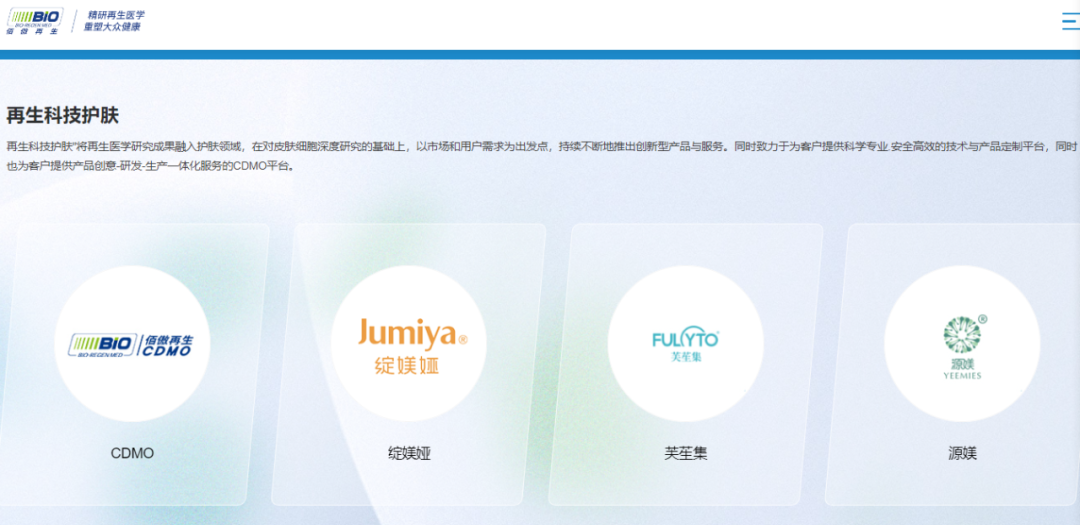The image size is (1080, 525).
Task: Click the CDMO card label
Action: pyautogui.click(x=132, y=453)
